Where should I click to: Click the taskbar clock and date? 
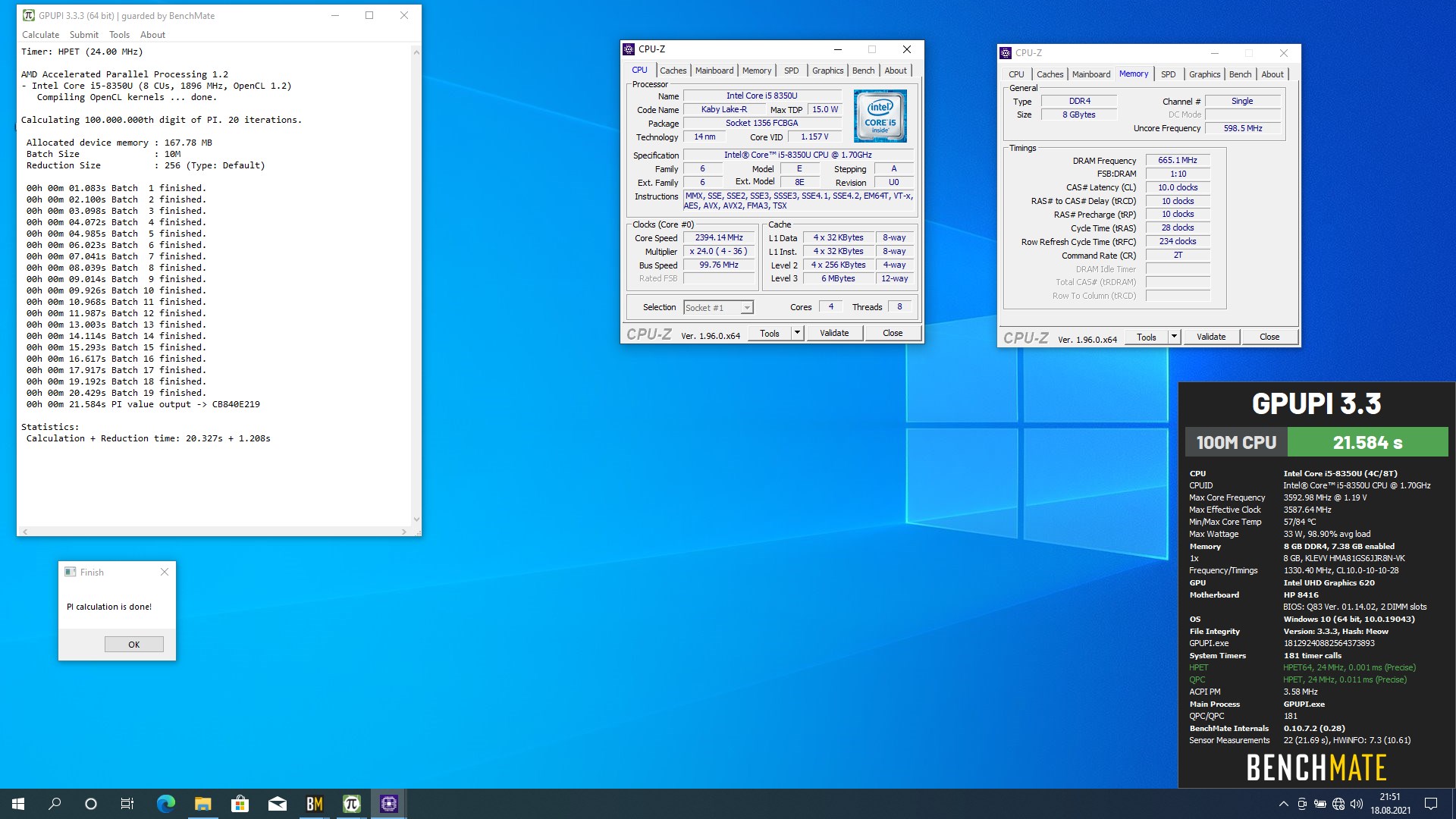(x=1390, y=804)
